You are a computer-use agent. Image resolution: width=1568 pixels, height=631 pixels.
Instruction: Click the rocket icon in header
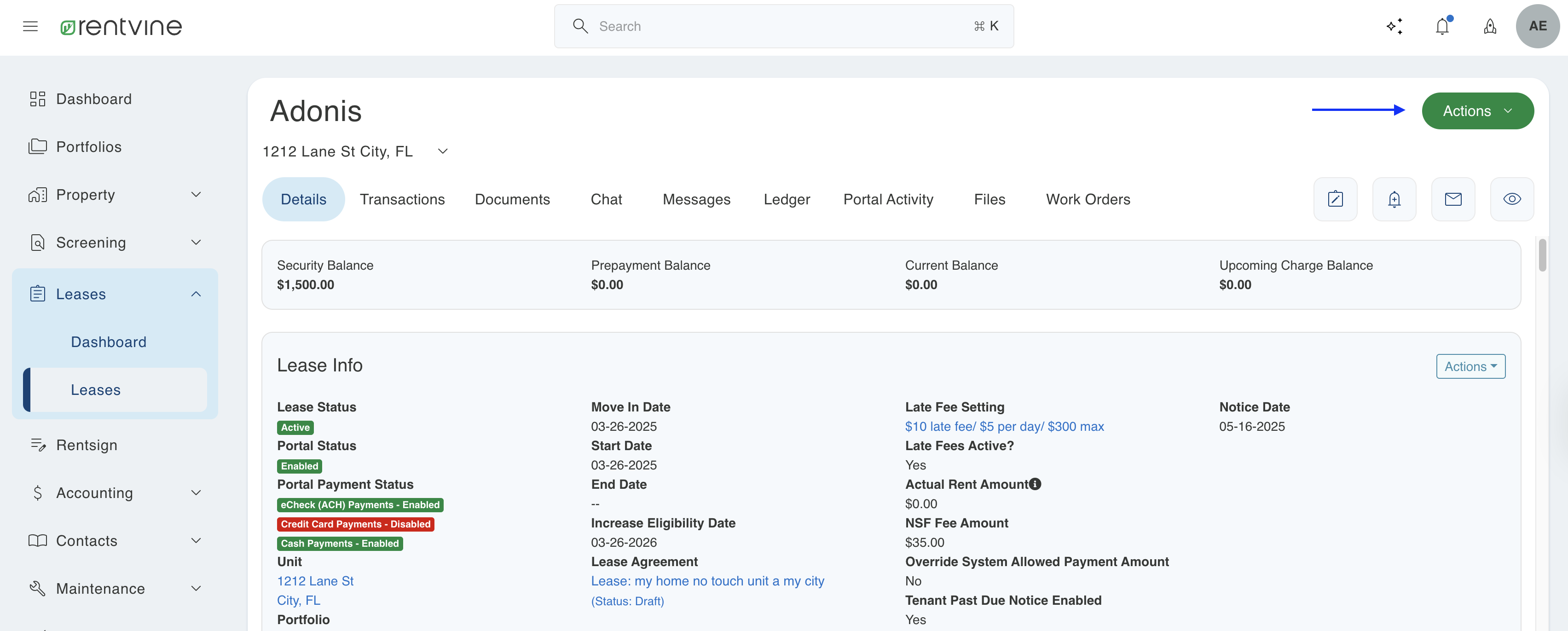tap(1489, 26)
